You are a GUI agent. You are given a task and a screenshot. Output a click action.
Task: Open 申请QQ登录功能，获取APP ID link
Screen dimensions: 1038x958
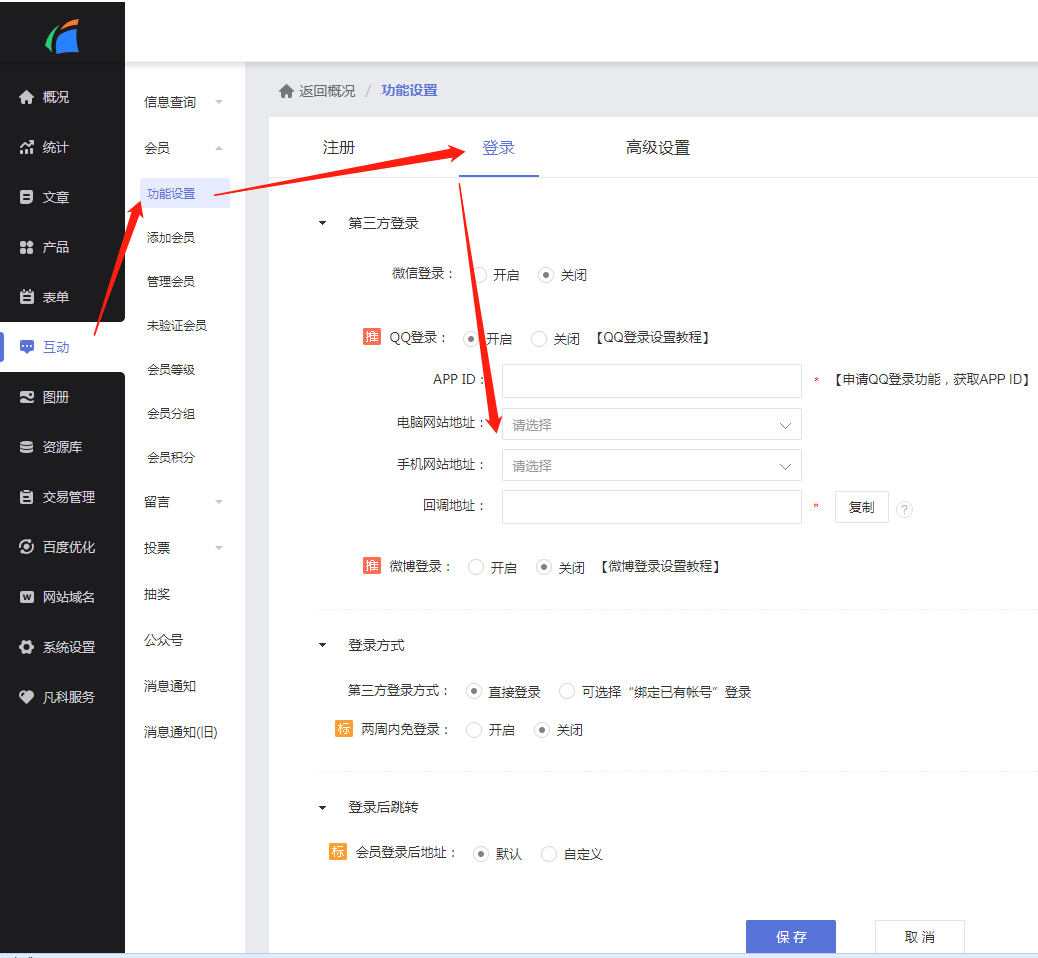click(x=932, y=379)
